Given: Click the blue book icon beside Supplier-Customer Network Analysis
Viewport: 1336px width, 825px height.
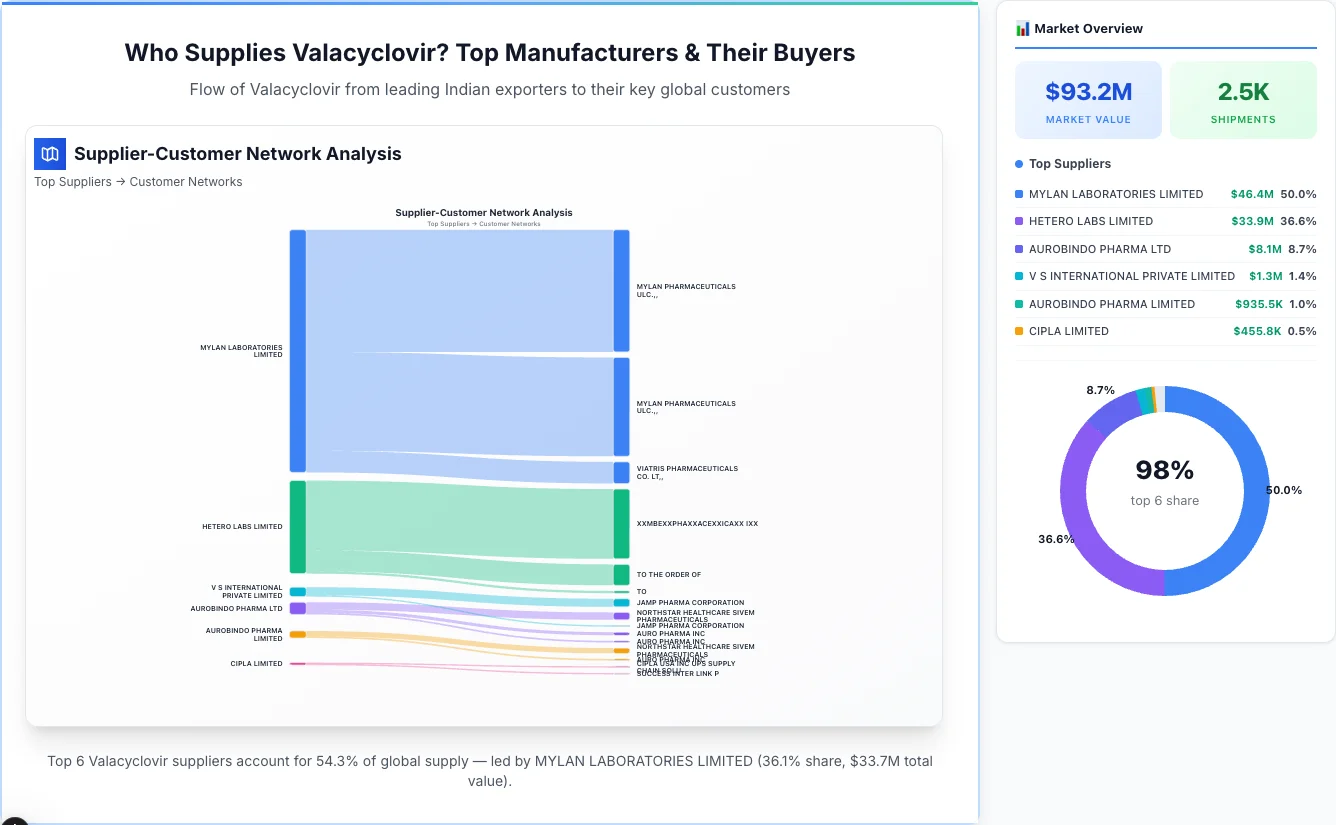Looking at the screenshot, I should point(49,154).
